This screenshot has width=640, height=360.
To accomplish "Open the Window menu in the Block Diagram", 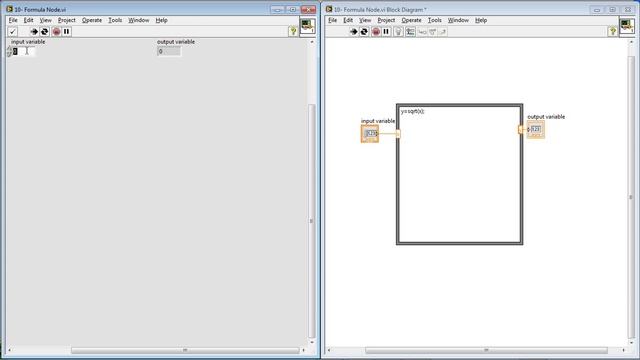I will point(458,20).
